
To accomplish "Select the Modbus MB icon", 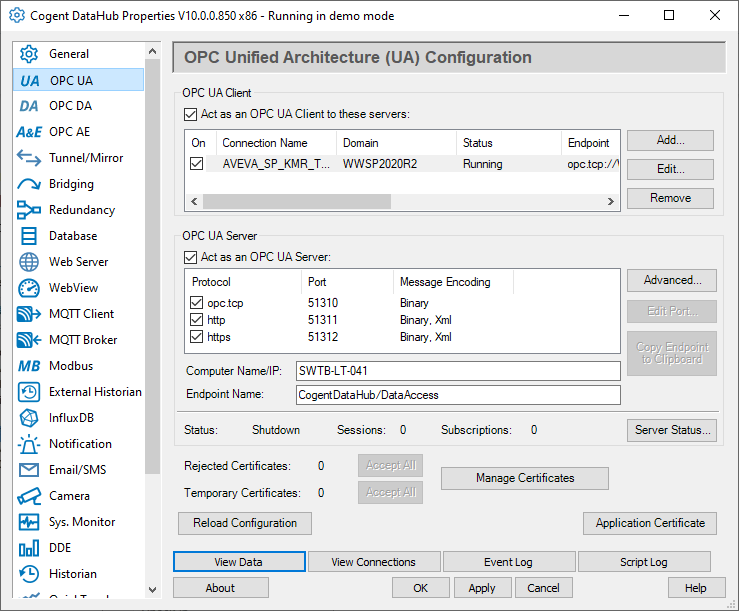I will click(29, 366).
